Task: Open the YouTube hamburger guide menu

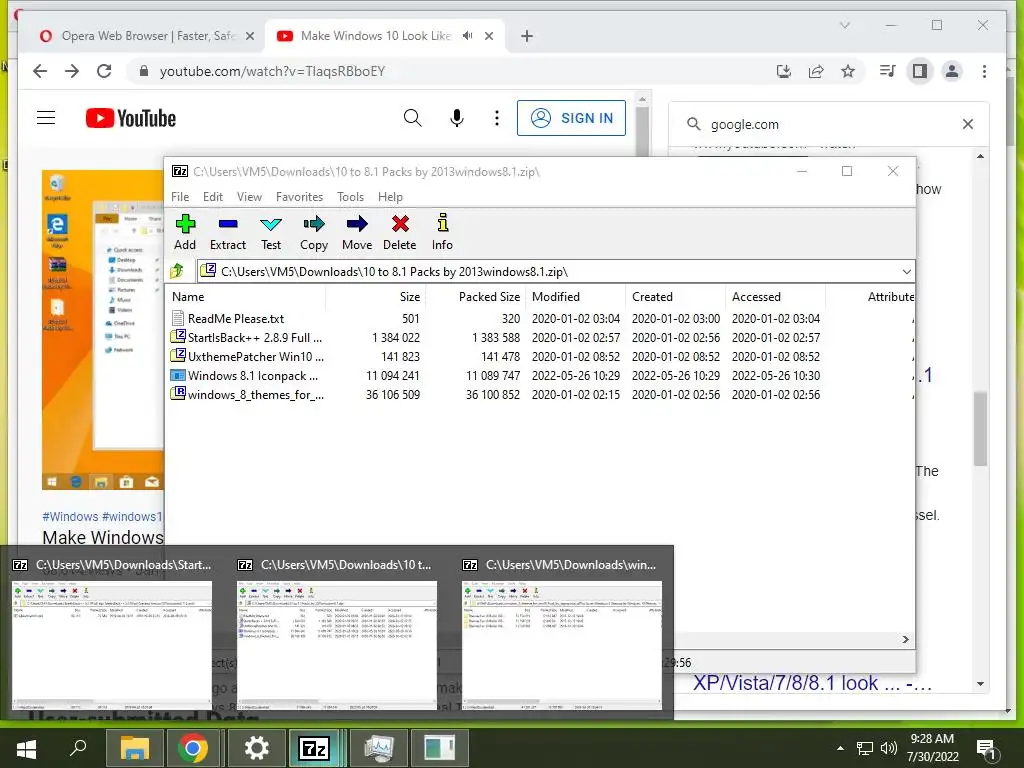Action: (x=46, y=118)
